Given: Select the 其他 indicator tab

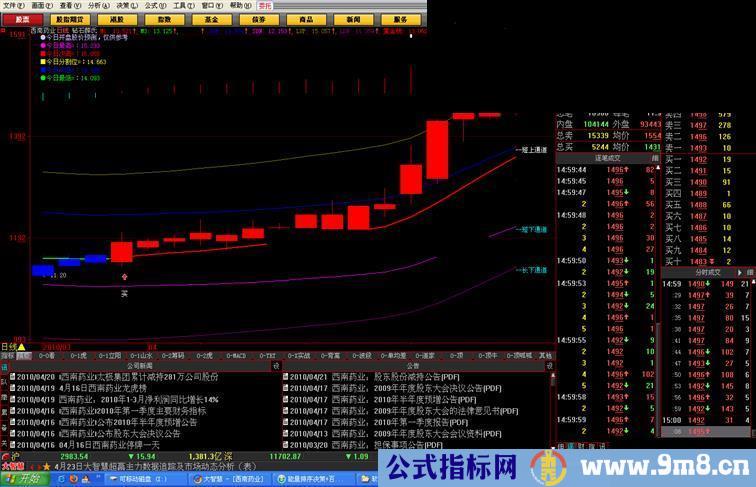Looking at the screenshot, I should click(x=545, y=355).
